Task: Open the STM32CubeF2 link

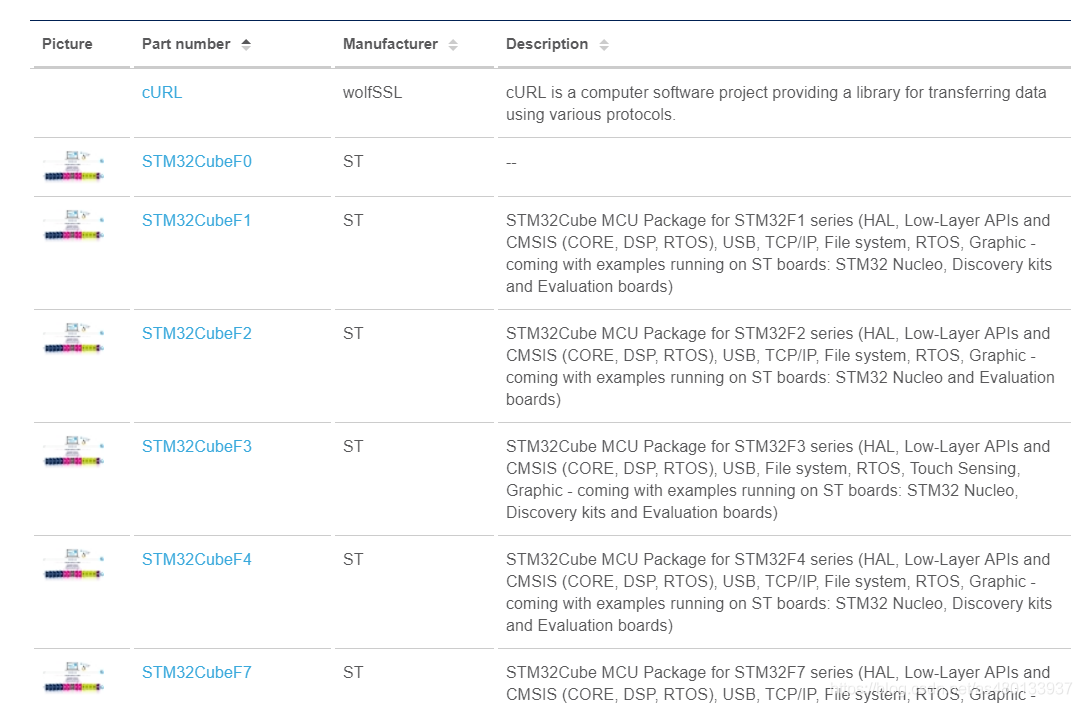Action: [197, 334]
